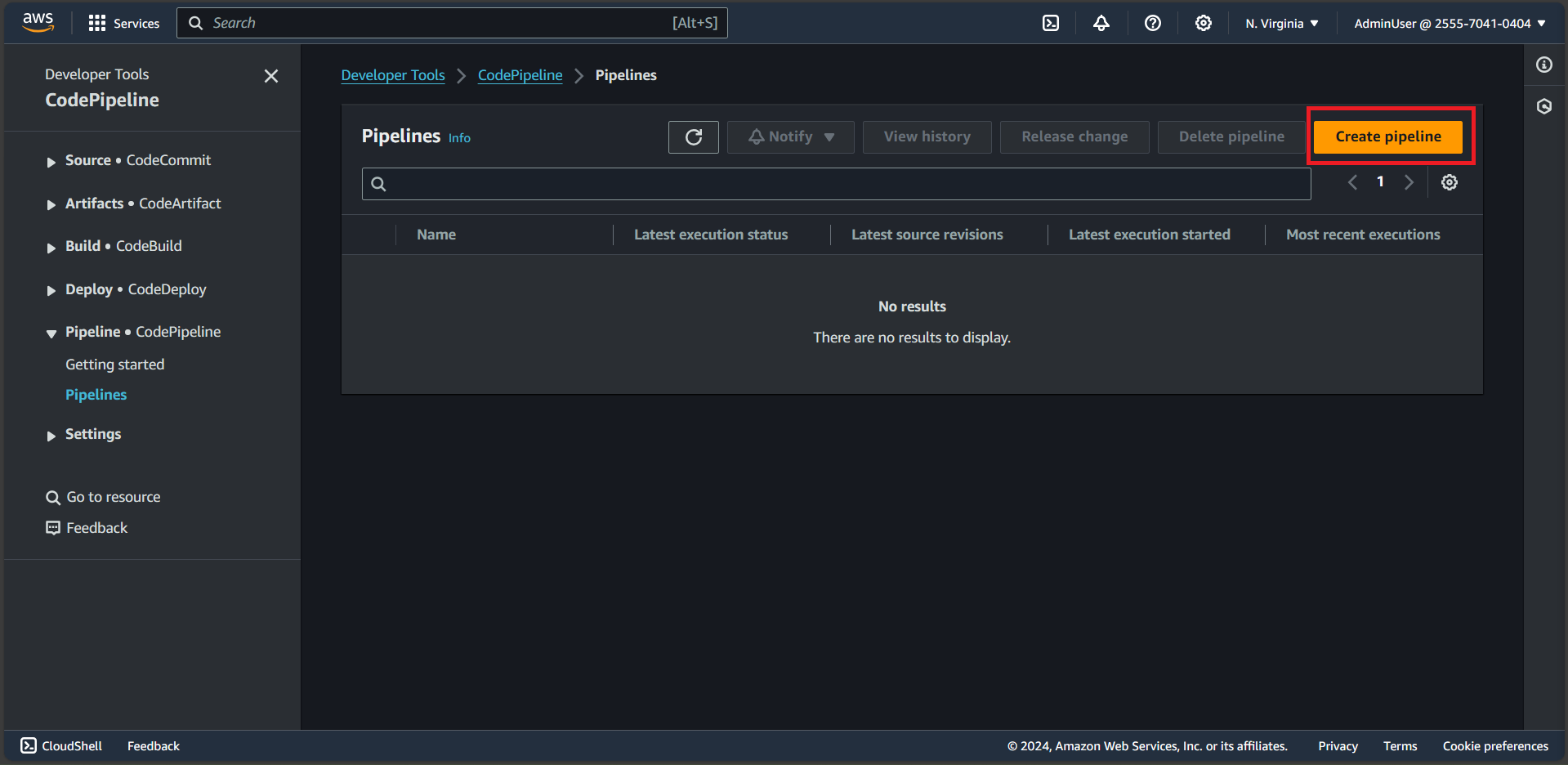Image resolution: width=1568 pixels, height=765 pixels.
Task: Open the top bar settings gear
Action: click(1203, 23)
